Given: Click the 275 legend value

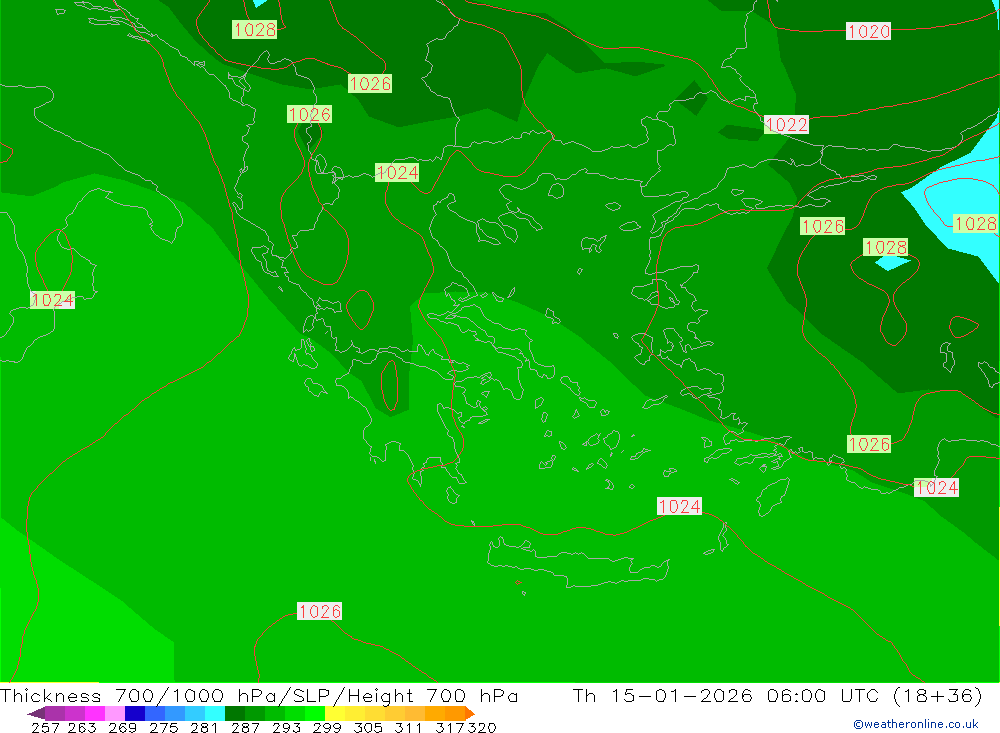Looking at the screenshot, I should click(163, 727).
